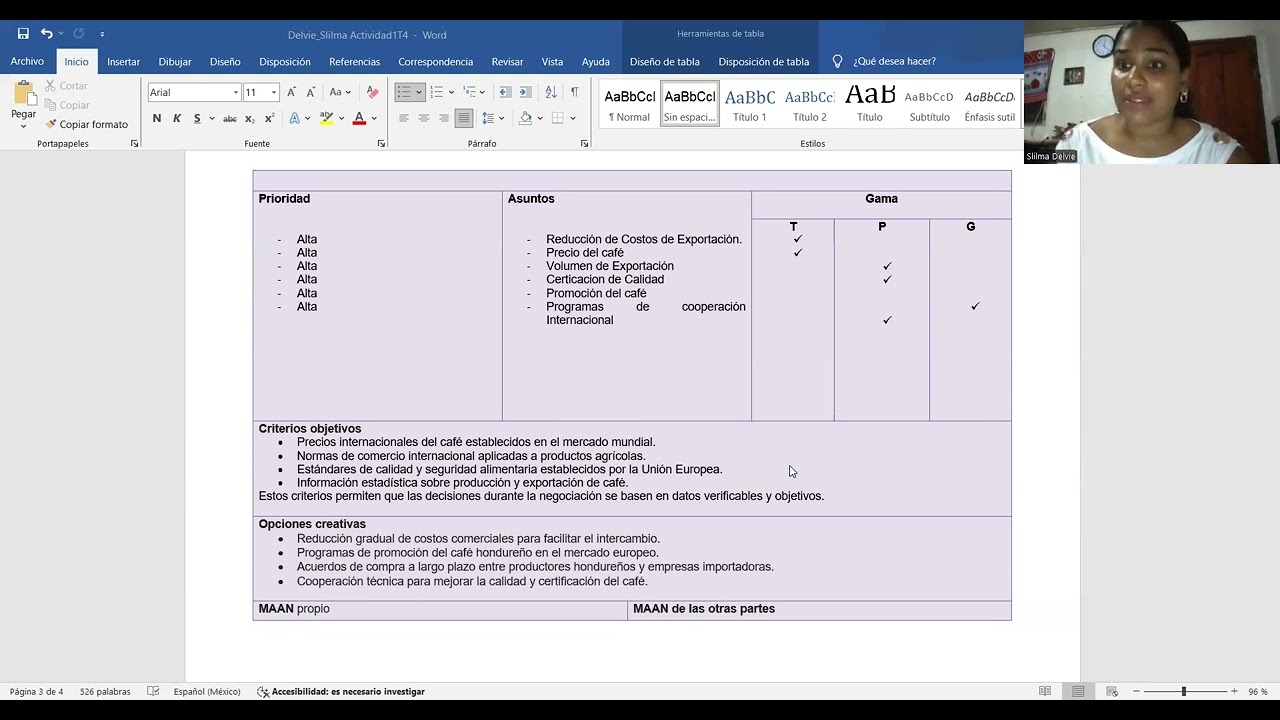
Task: Toggle superscript formatting
Action: 269,118
